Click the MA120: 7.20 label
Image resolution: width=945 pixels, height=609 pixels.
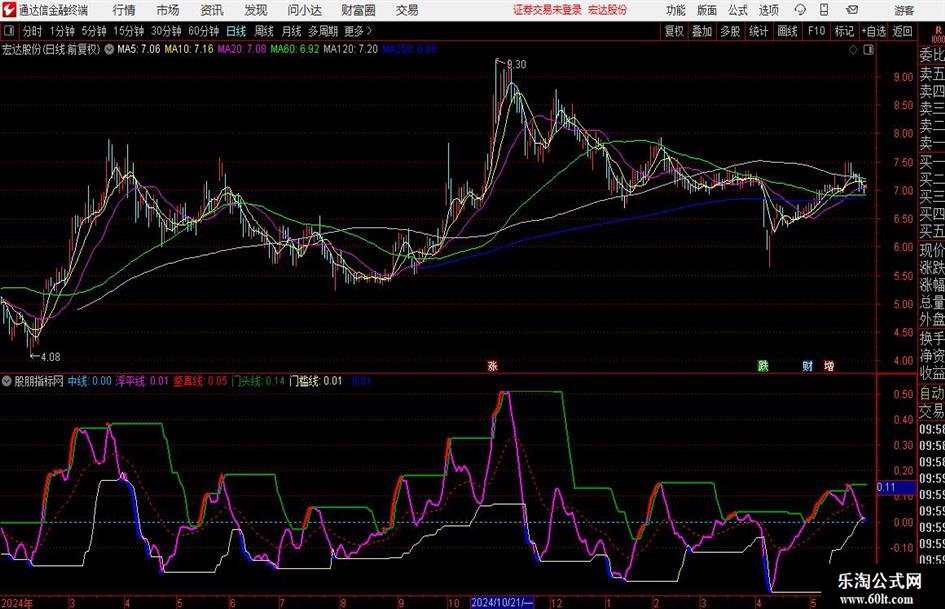[x=351, y=49]
